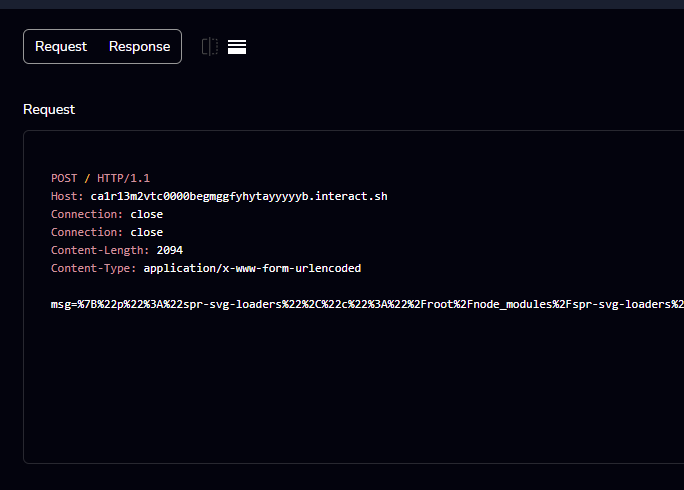Click the POST / HTTP/1.1 request line
Image resolution: width=684 pixels, height=490 pixels.
(x=100, y=178)
